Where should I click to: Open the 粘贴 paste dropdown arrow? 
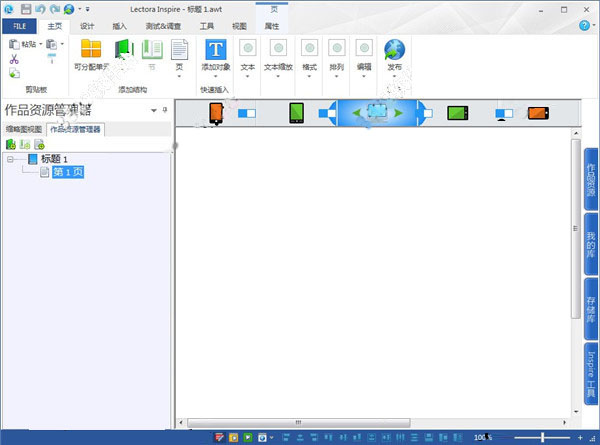tap(41, 44)
